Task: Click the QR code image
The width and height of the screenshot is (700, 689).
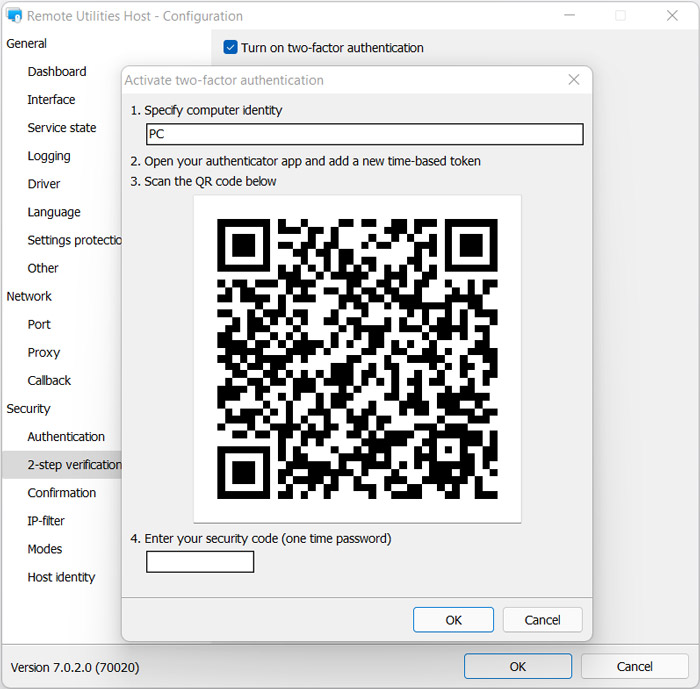Action: point(357,359)
